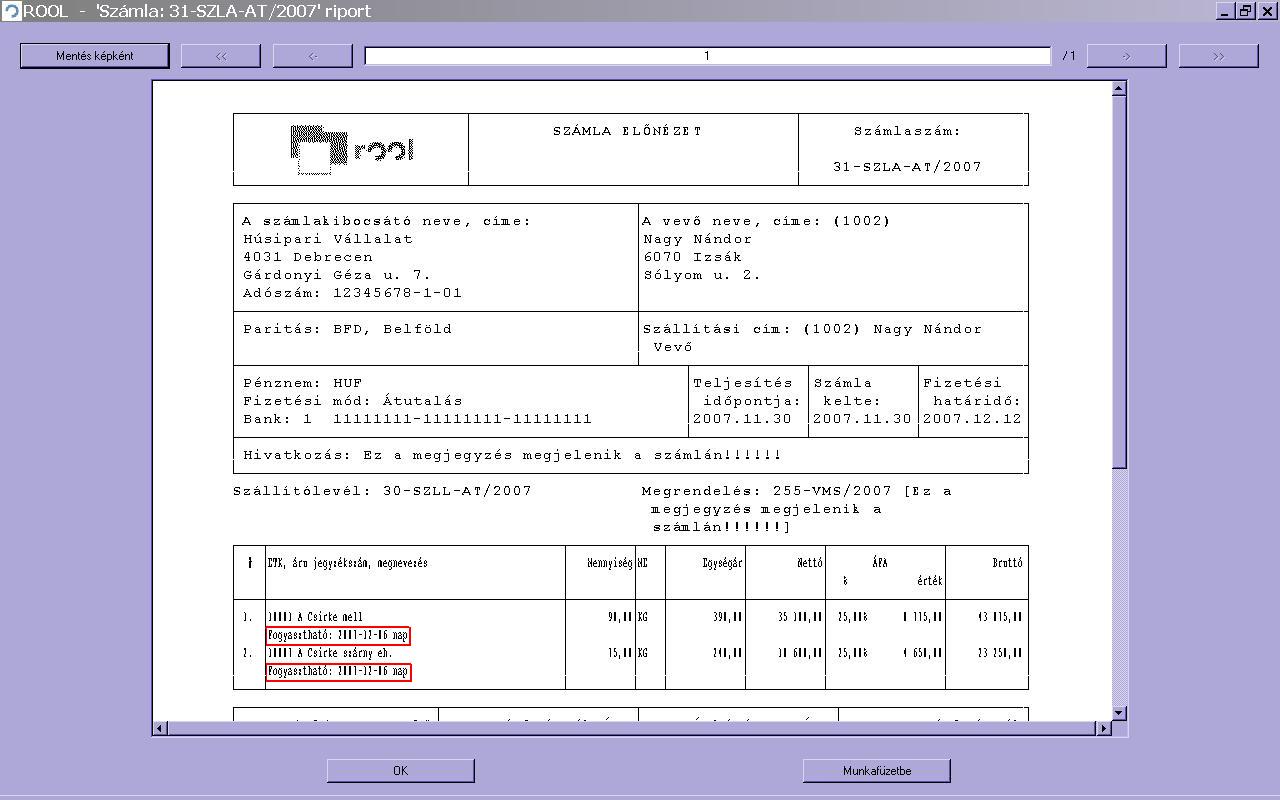Restore the window with title bar button
Viewport: 1280px width, 800px height.
[1246, 11]
